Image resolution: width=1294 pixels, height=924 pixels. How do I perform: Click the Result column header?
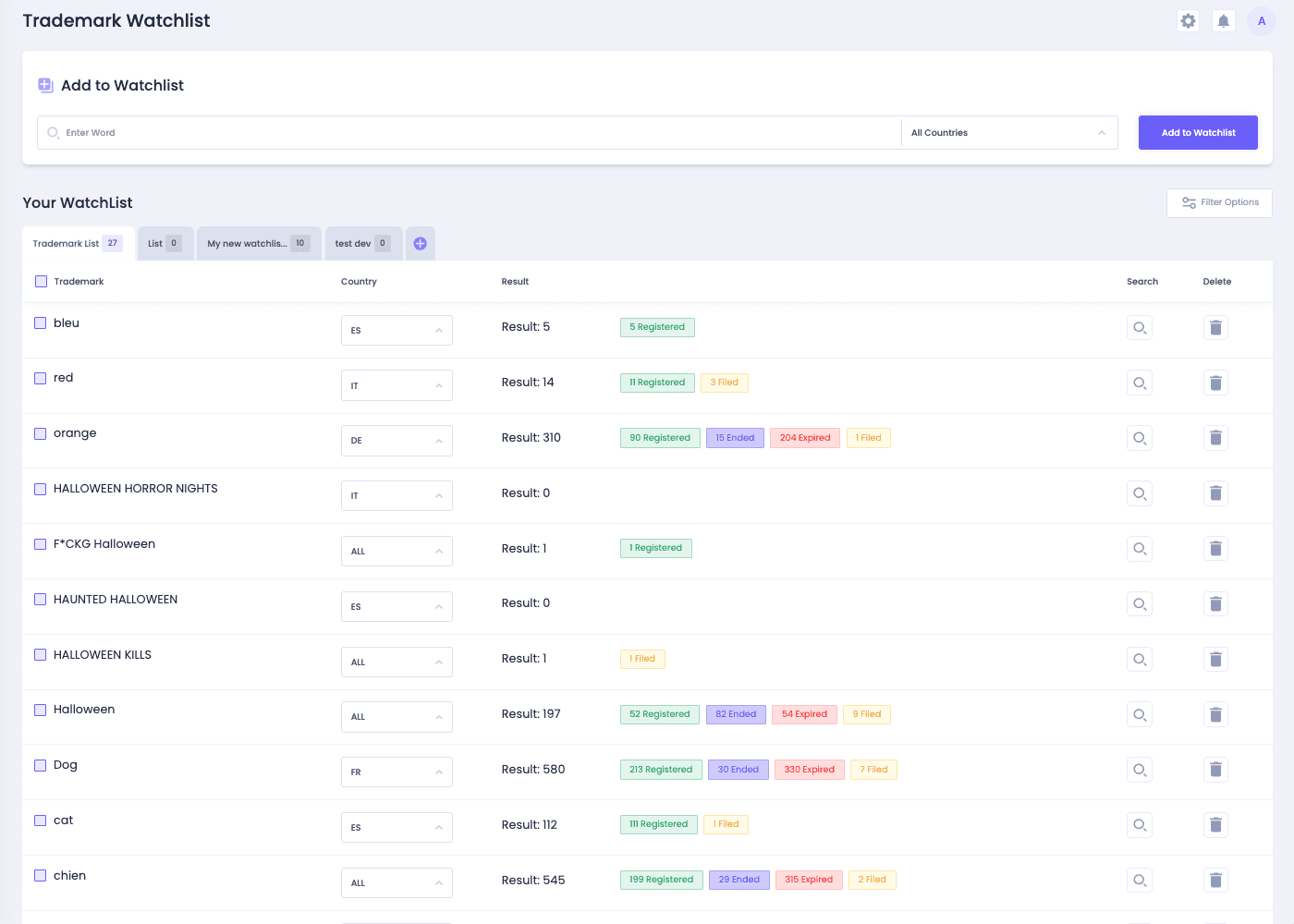click(x=515, y=282)
